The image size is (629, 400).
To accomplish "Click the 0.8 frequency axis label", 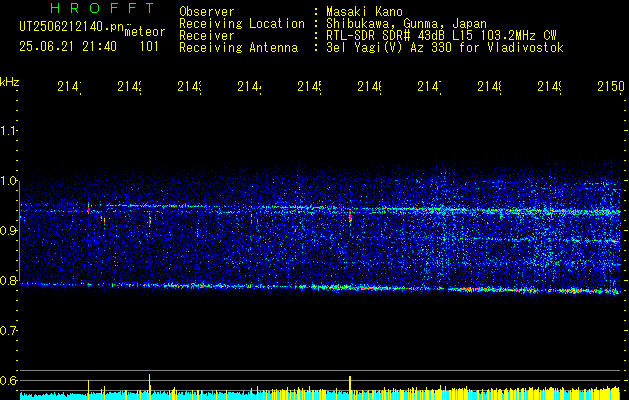I will coord(9,280).
